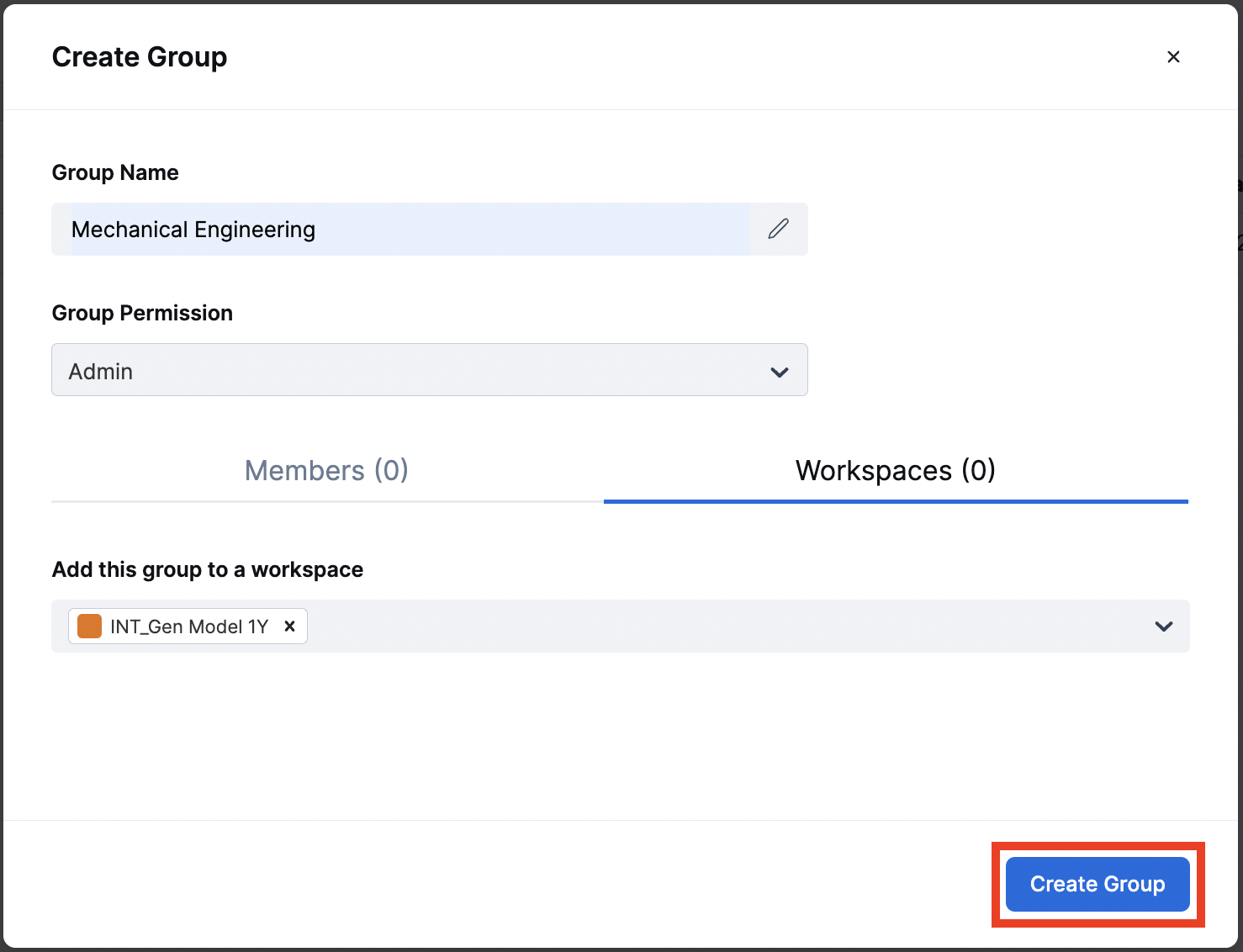Click the Group Name label
The height and width of the screenshot is (952, 1243).
click(x=115, y=172)
